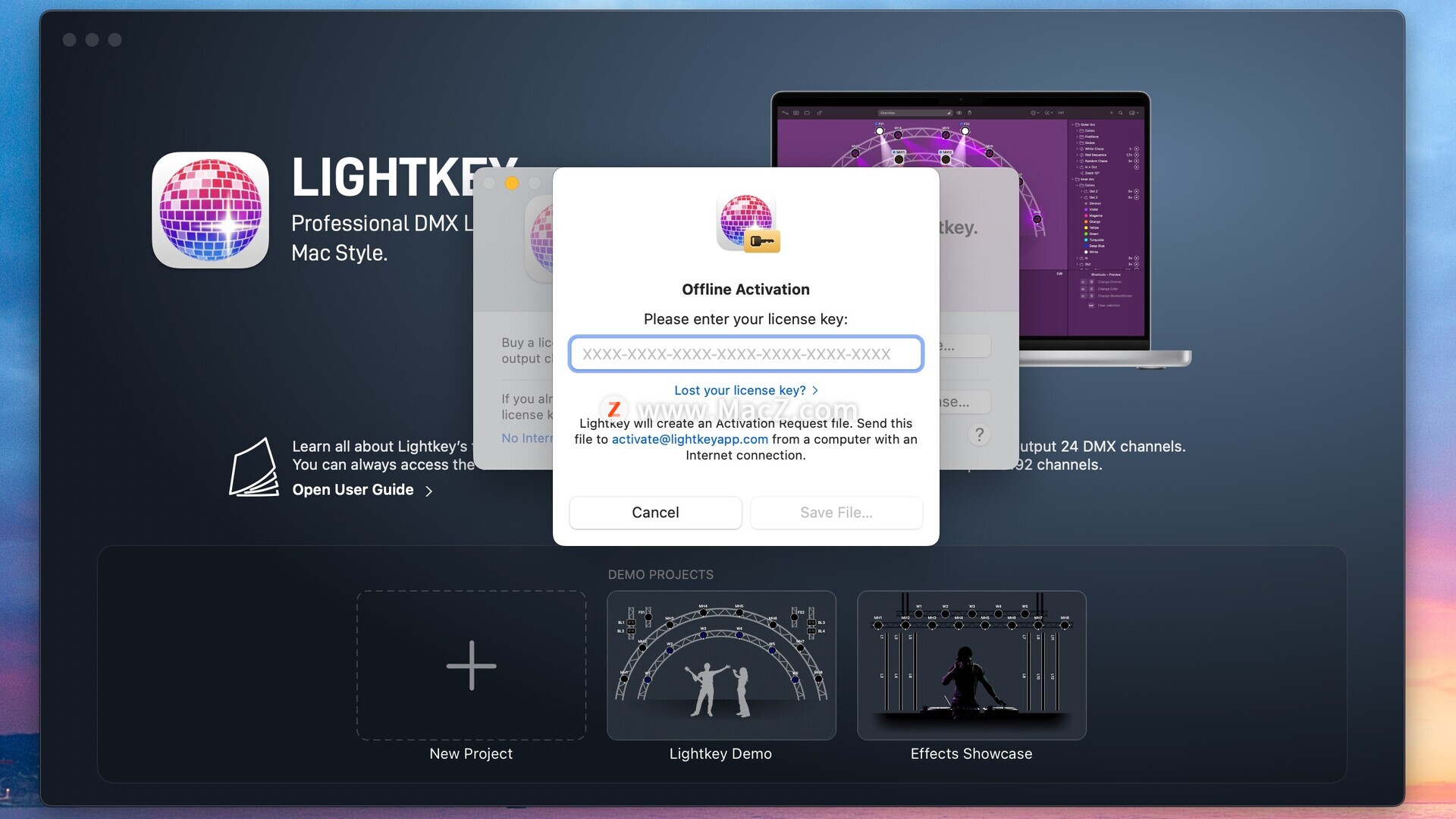Click the activate@lightkeyapp.com email link

[x=689, y=439]
